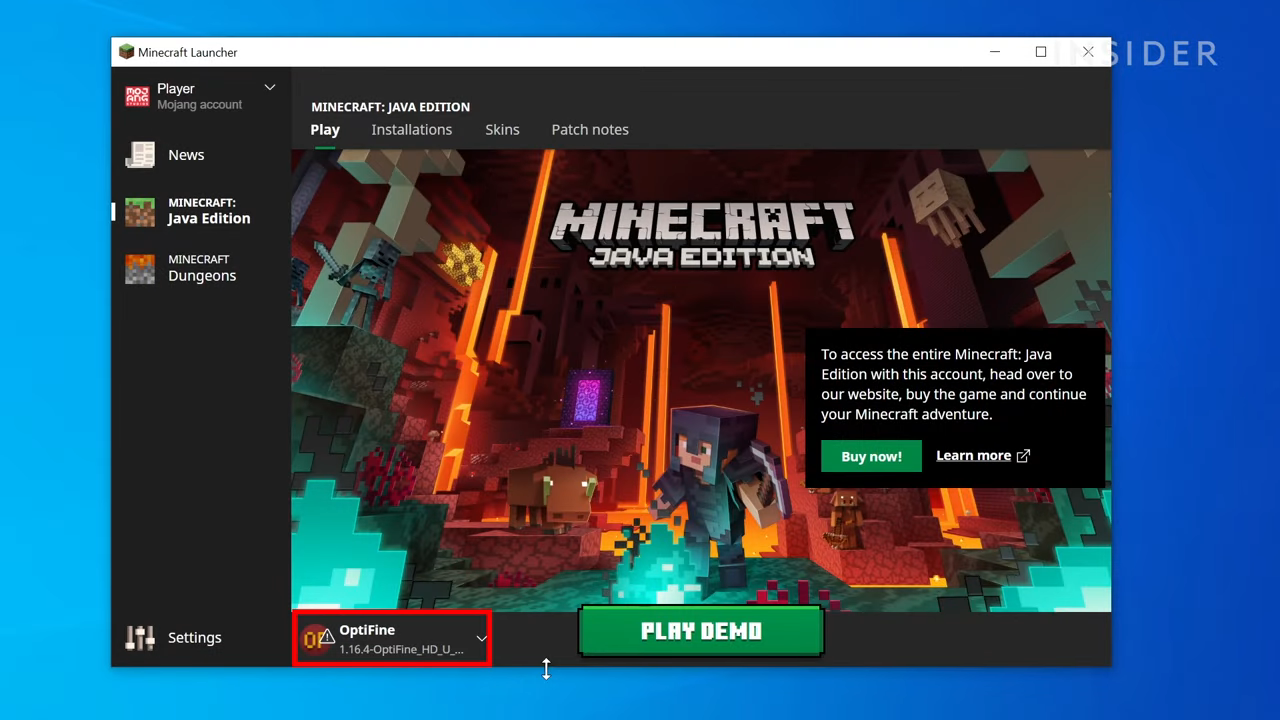This screenshot has height=720, width=1280.
Task: Click the Minecraft Java Edition logo banner
Action: (701, 234)
